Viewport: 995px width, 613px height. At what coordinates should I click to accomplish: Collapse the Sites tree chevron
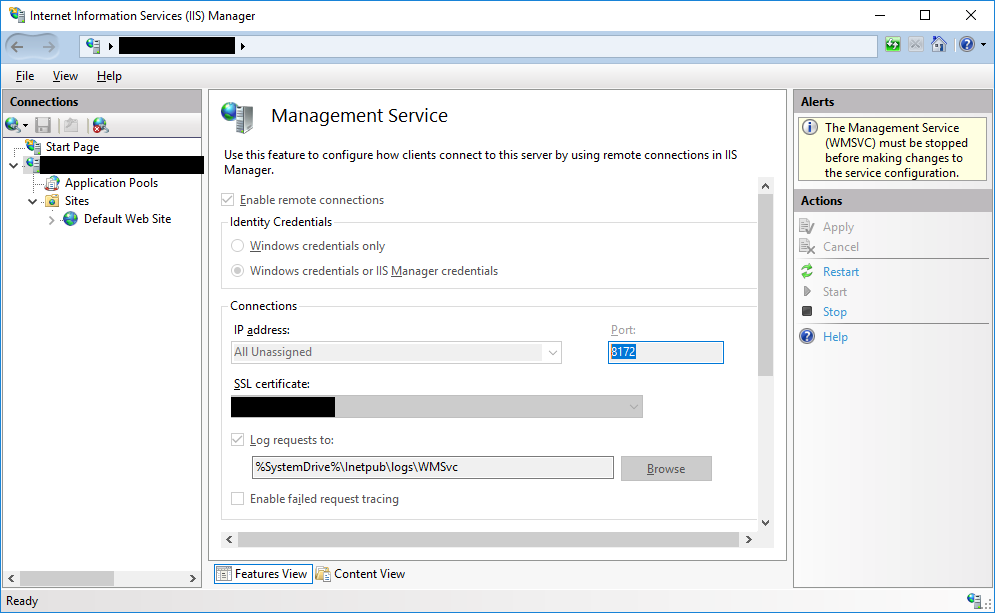(x=32, y=201)
